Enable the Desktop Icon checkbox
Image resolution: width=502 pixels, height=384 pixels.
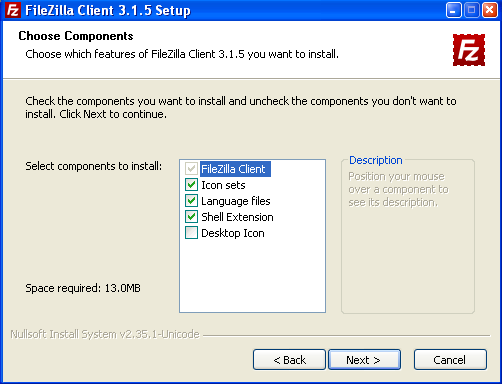pos(191,233)
